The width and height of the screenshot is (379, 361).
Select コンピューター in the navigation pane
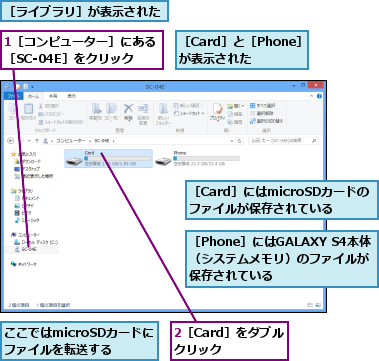pyautogui.click(x=25, y=235)
